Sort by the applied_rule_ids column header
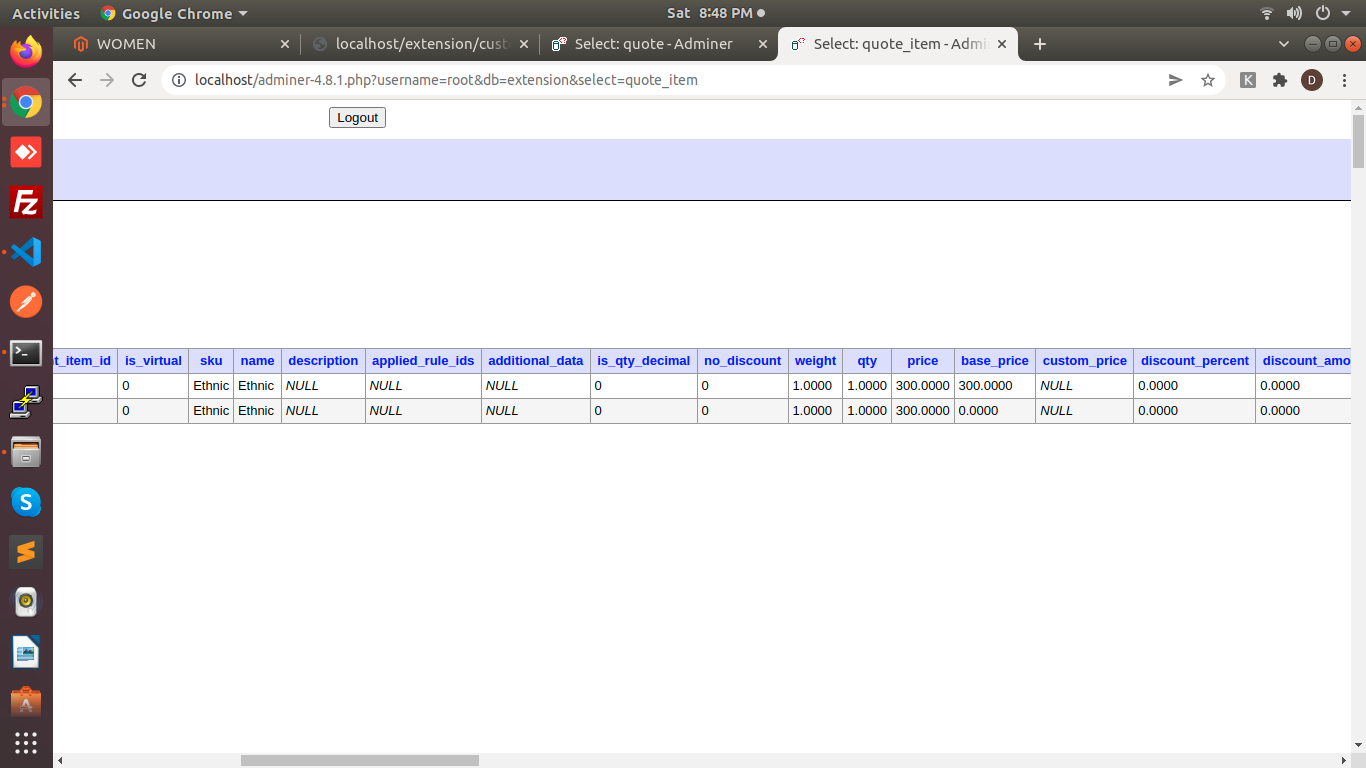Screen dimensions: 1366x768 [x=423, y=361]
